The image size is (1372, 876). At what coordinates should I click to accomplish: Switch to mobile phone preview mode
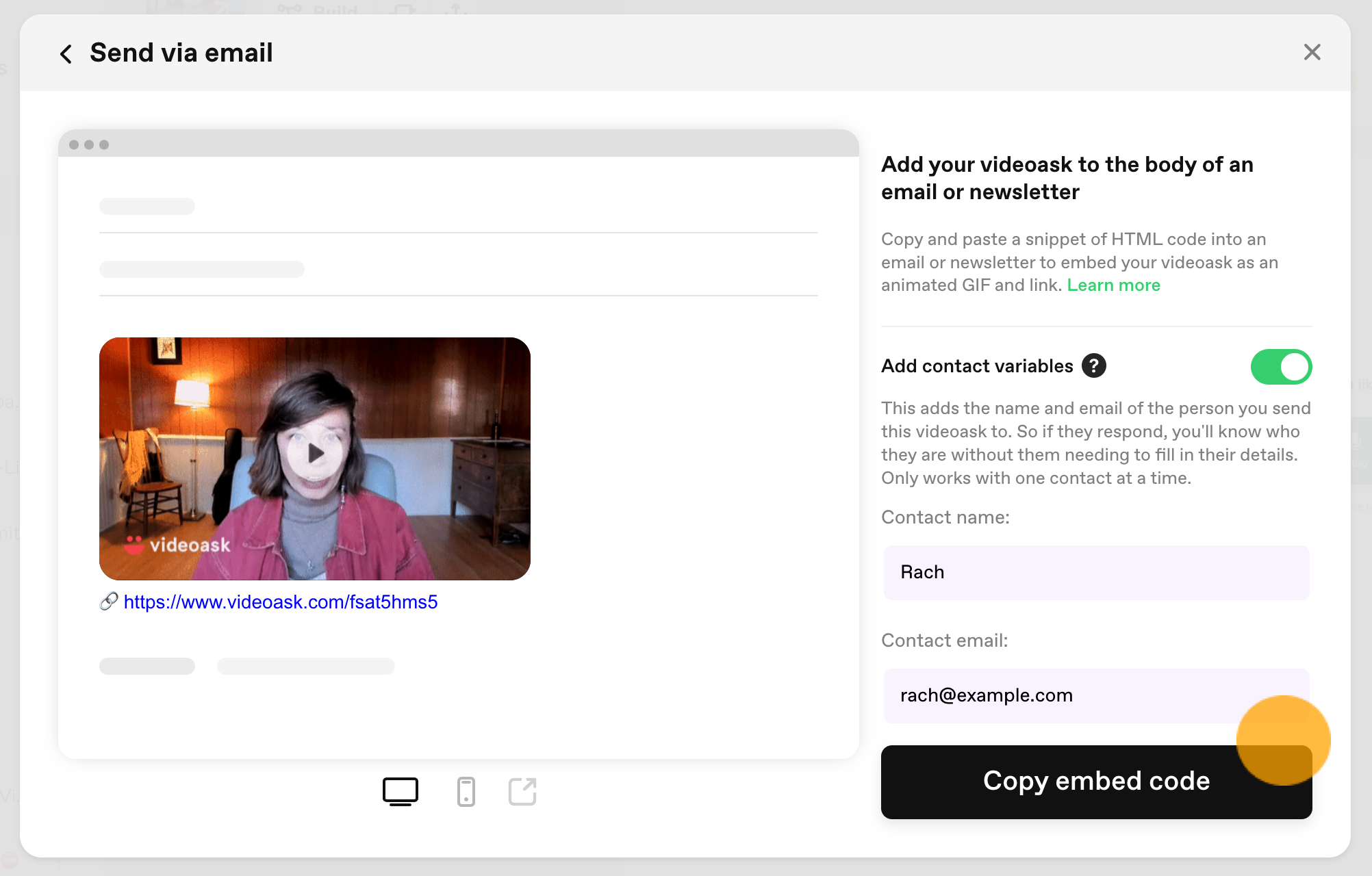pos(466,792)
